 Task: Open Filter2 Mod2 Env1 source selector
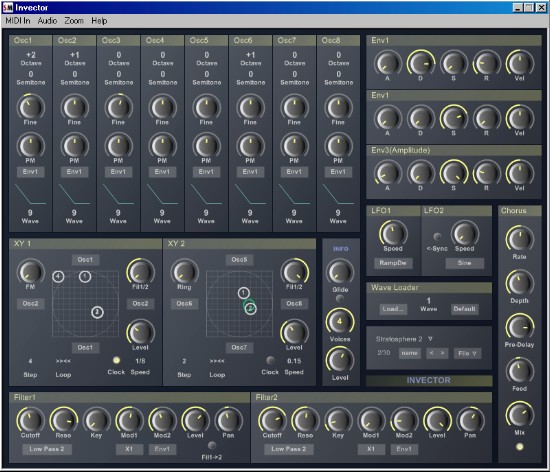(404, 449)
